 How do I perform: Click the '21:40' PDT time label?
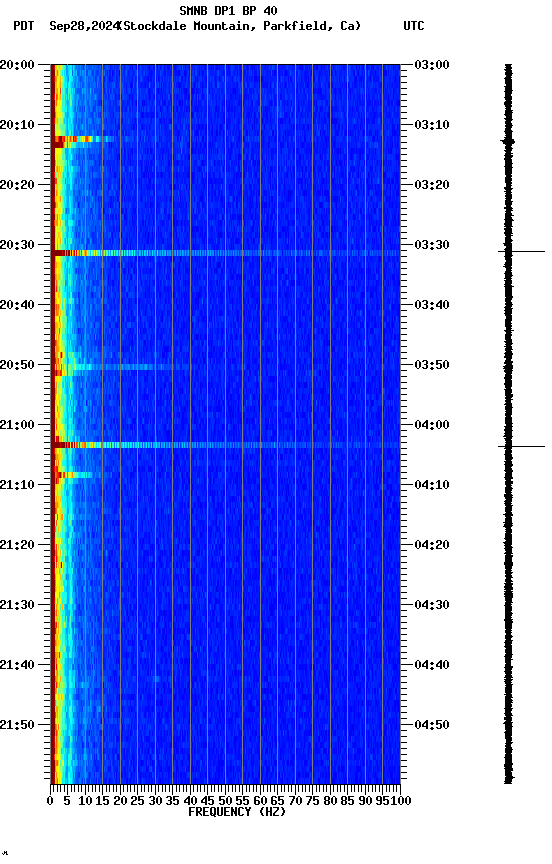pyautogui.click(x=17, y=666)
